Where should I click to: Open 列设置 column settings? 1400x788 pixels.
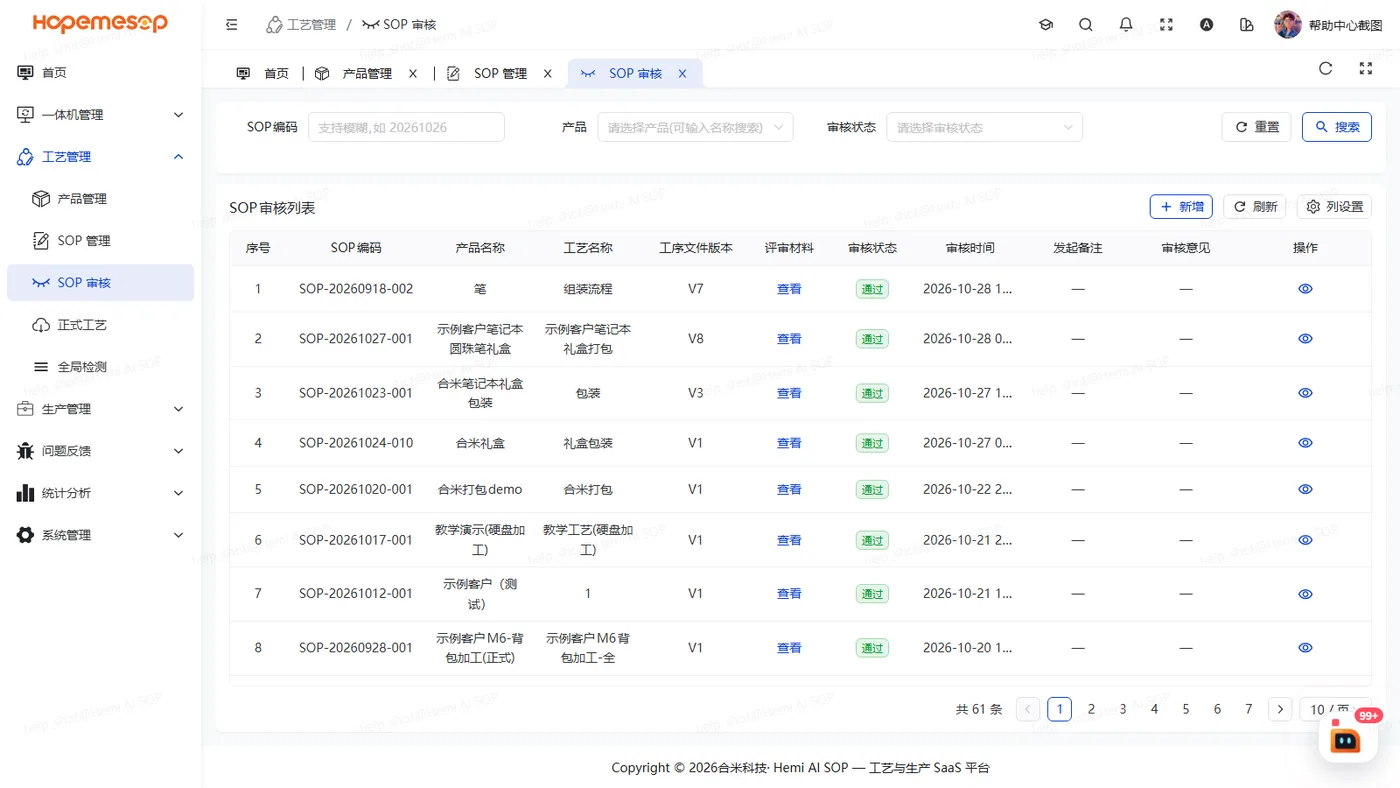pos(1334,207)
